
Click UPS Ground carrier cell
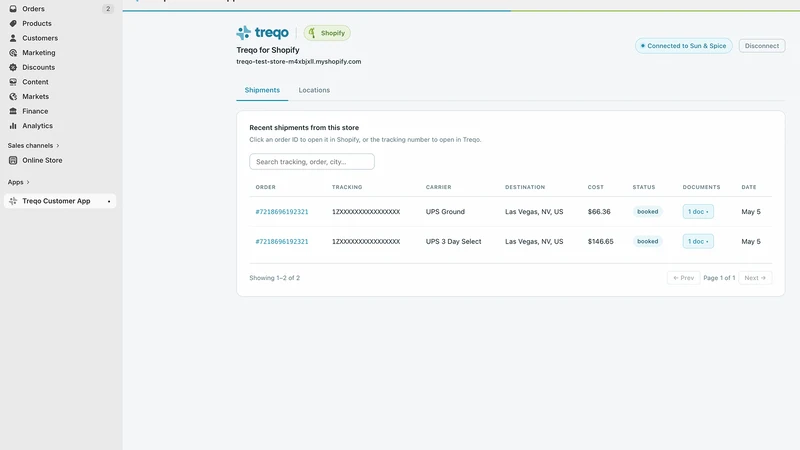(445, 212)
